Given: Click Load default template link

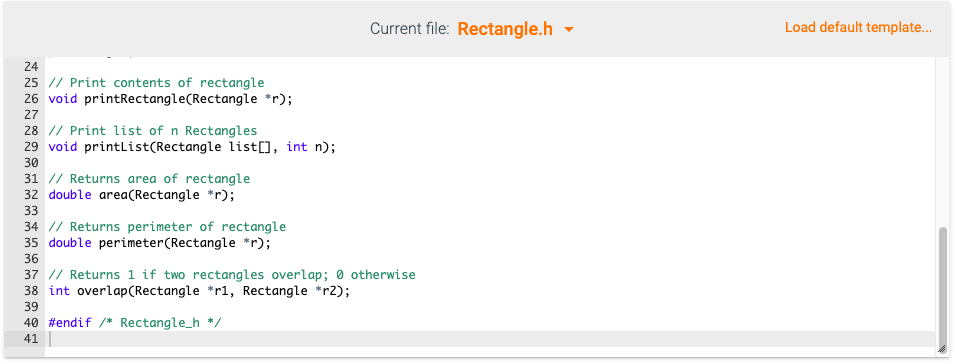Looking at the screenshot, I should point(858,28).
